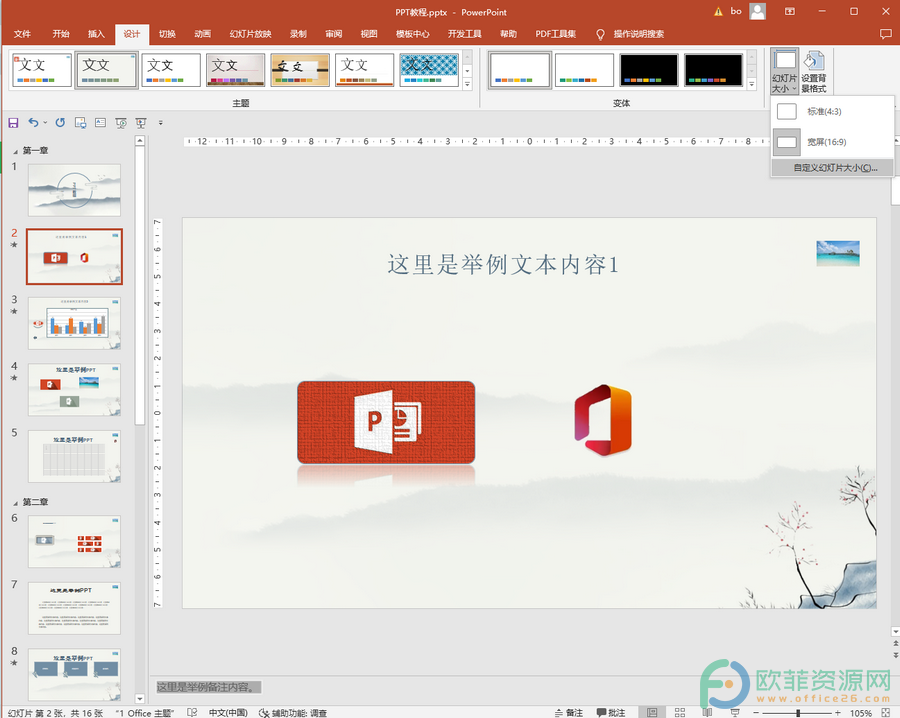The width and height of the screenshot is (900, 718).
Task: Open Customize Quick Access Toolbar dropdown
Action: pyautogui.click(x=161, y=122)
